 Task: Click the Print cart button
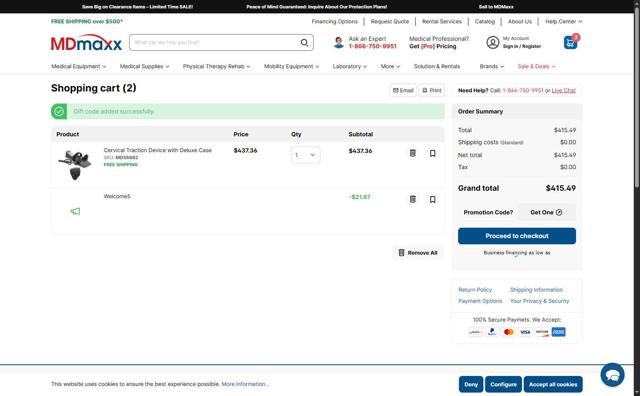(431, 90)
